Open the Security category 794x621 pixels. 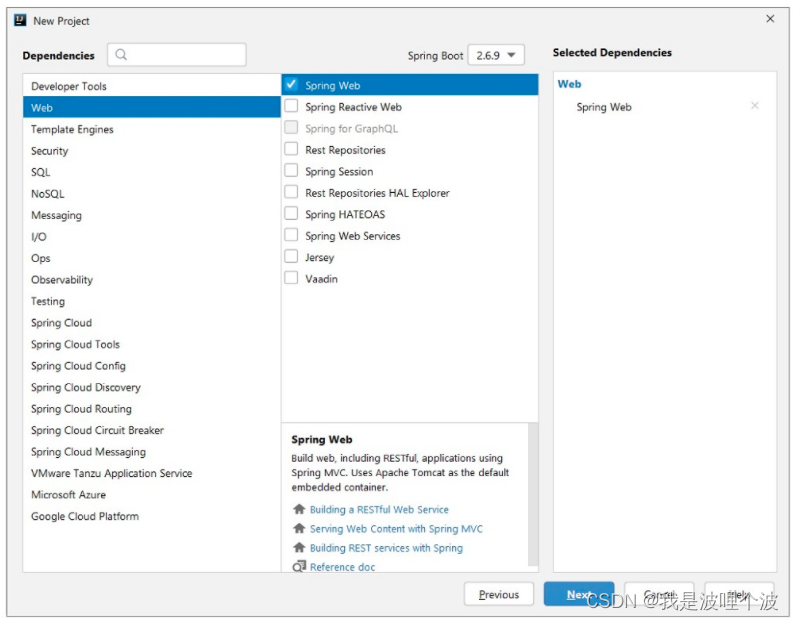[x=151, y=150]
